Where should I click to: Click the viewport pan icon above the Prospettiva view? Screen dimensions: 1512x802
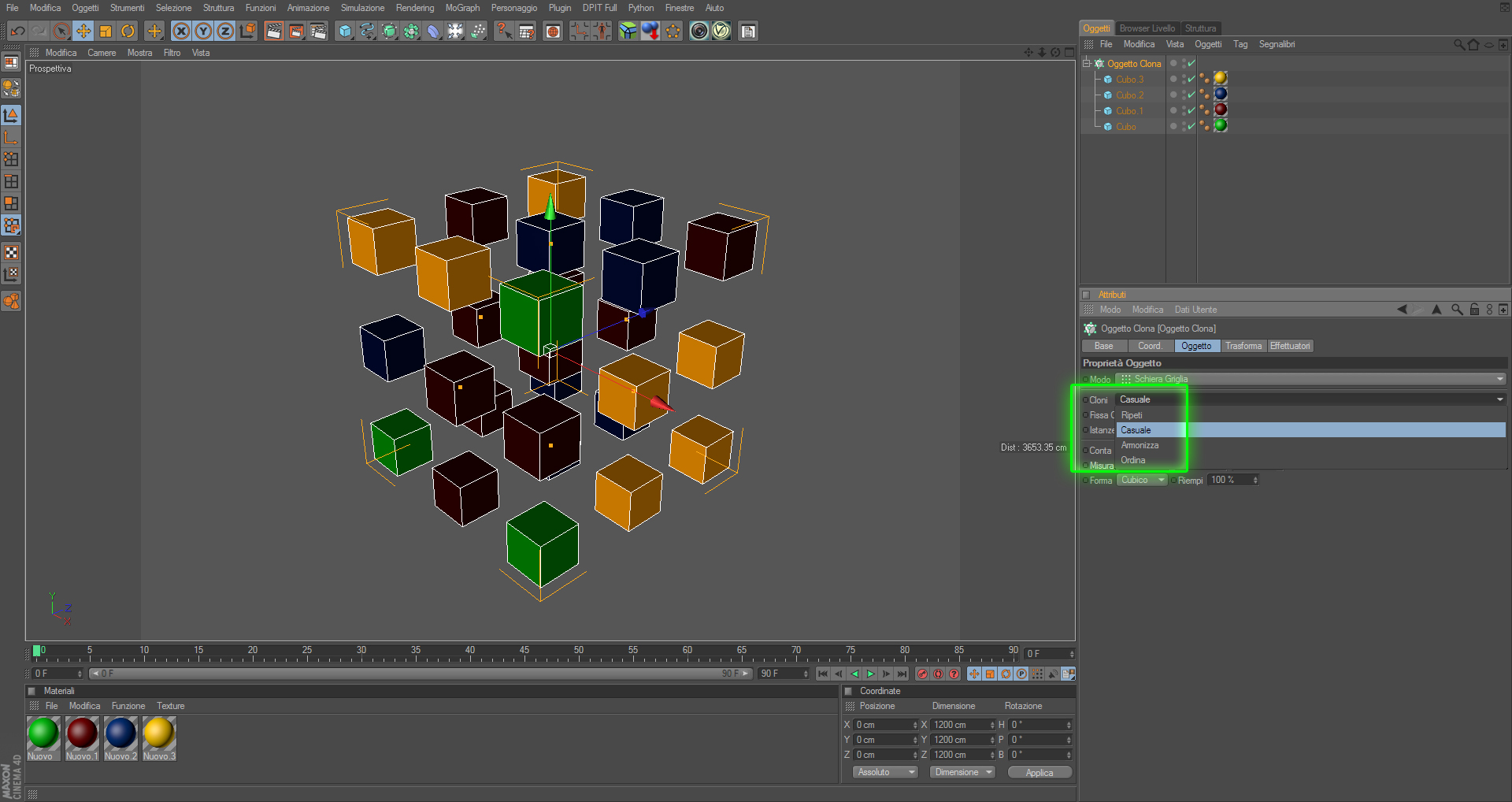click(1028, 53)
